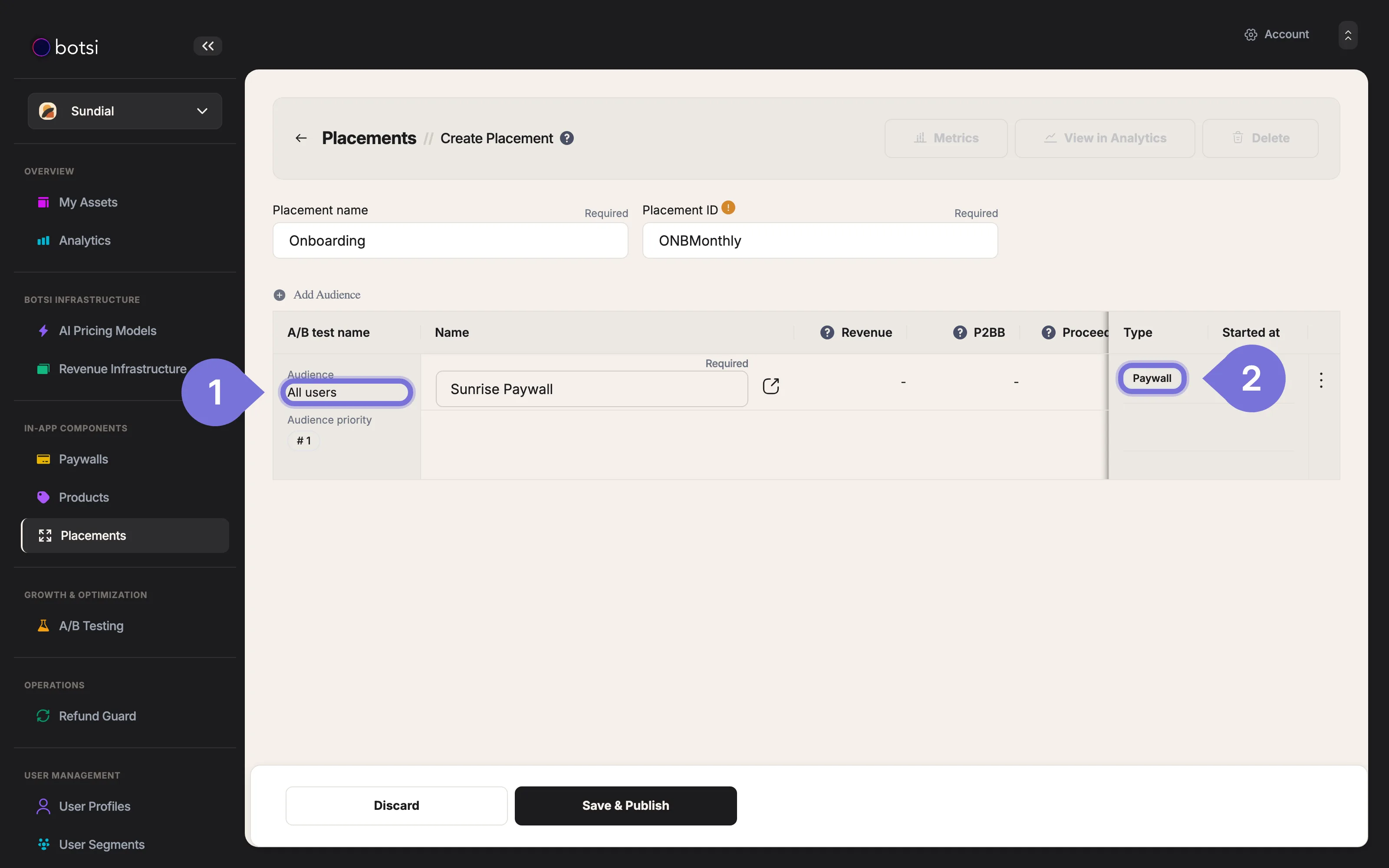The image size is (1389, 868).
Task: Open Revenue Infrastructure section
Action: (x=122, y=369)
